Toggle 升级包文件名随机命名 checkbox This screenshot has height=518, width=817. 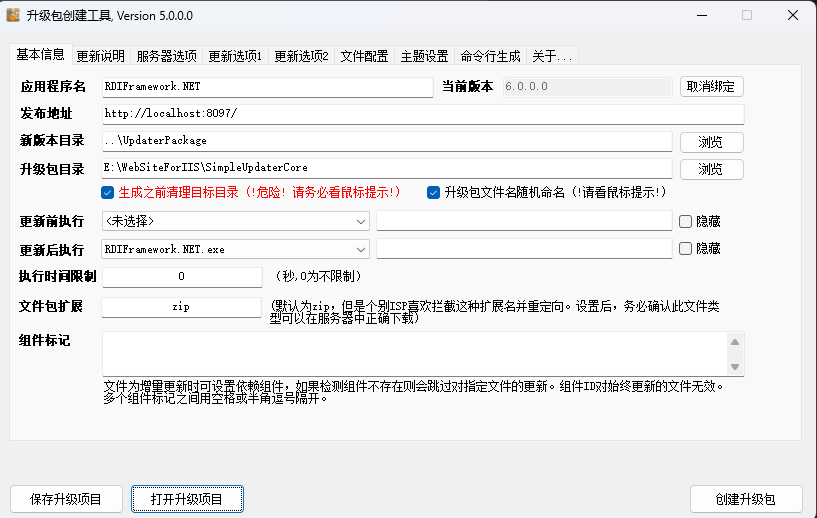click(x=434, y=192)
